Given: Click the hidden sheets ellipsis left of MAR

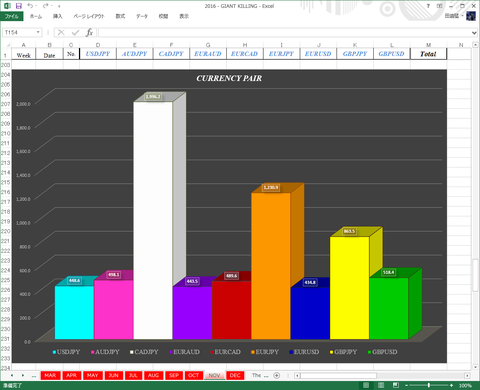Looking at the screenshot, I should tap(34, 376).
